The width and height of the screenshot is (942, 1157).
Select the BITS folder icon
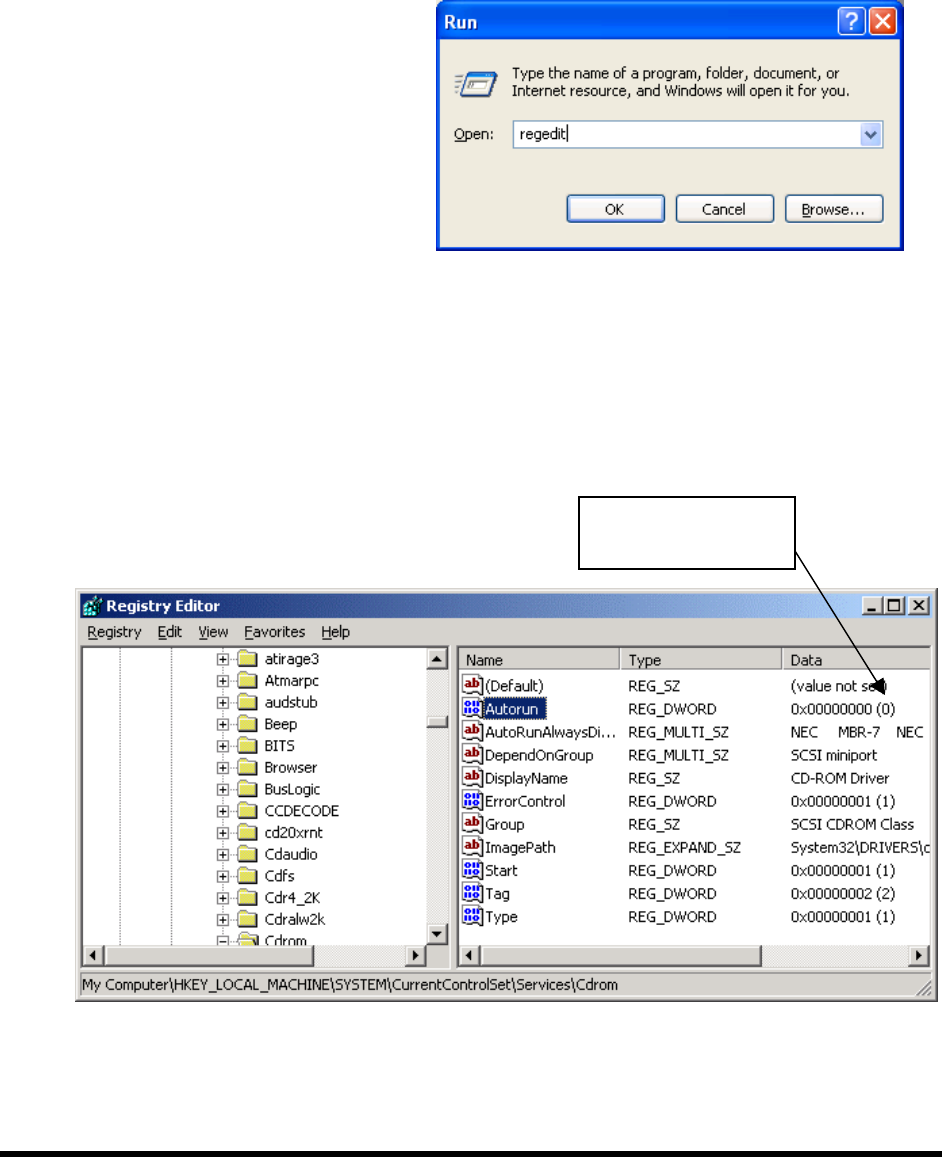[x=248, y=745]
